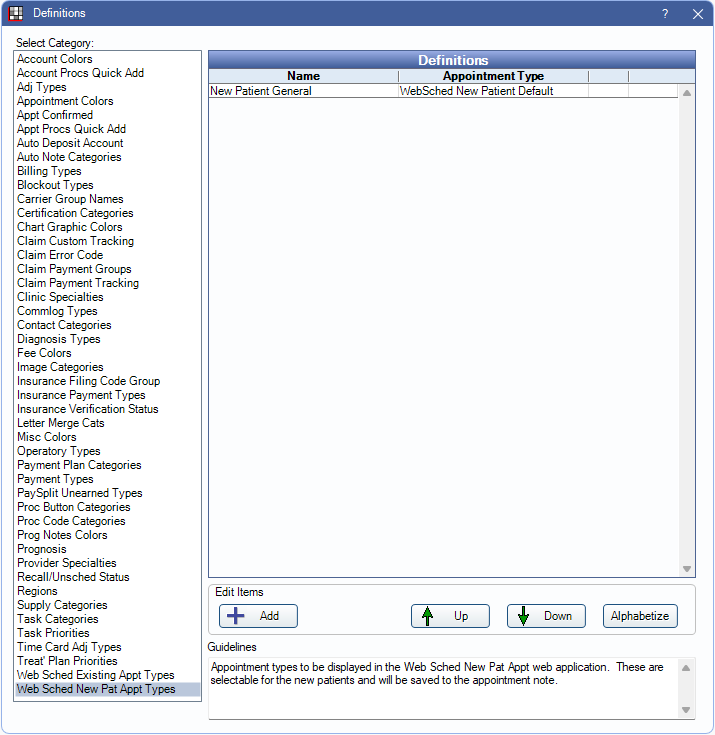This screenshot has width=715, height=735.
Task: Click the Add button with plus icon
Action: click(258, 616)
